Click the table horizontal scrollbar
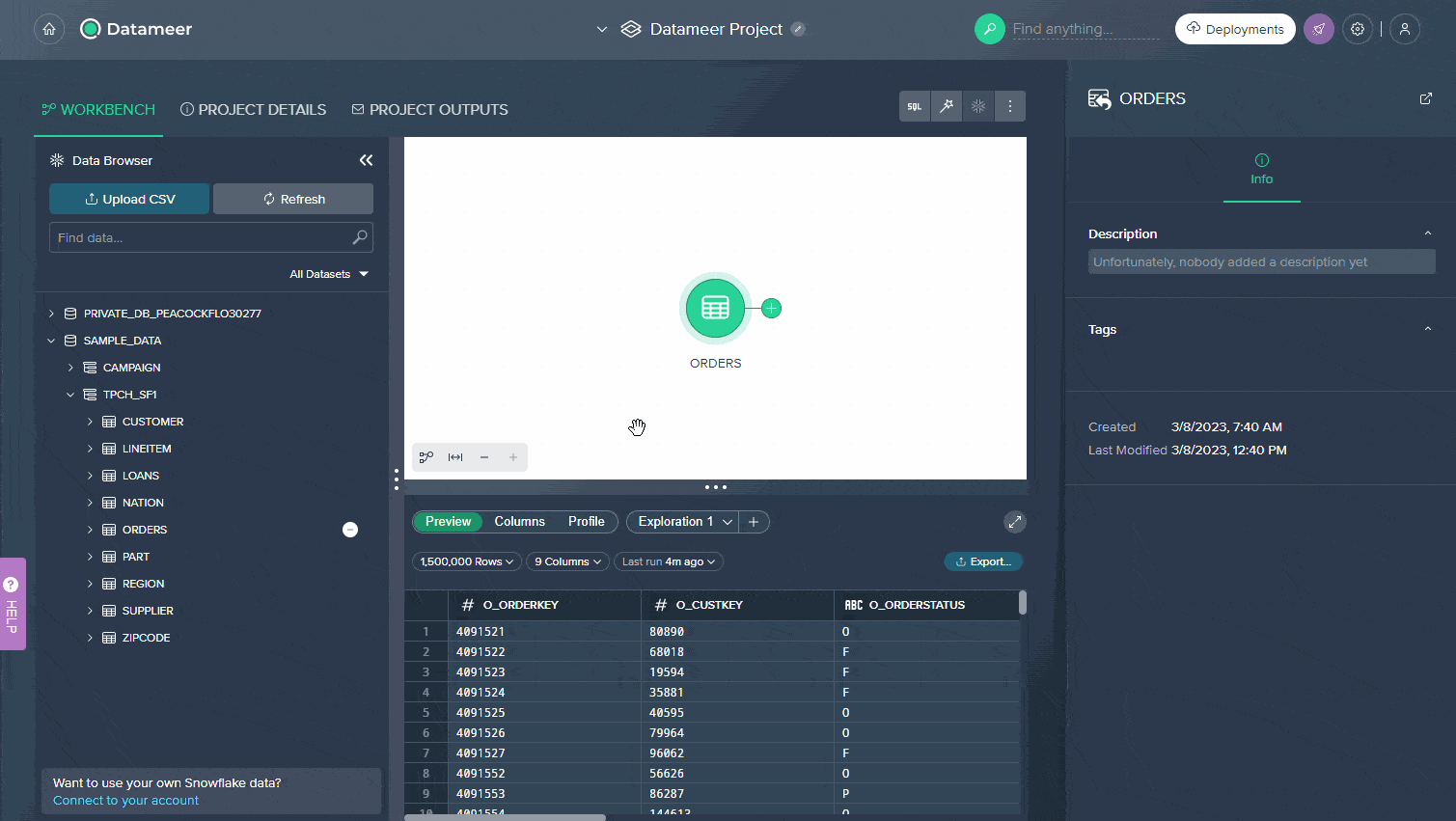 505,817
